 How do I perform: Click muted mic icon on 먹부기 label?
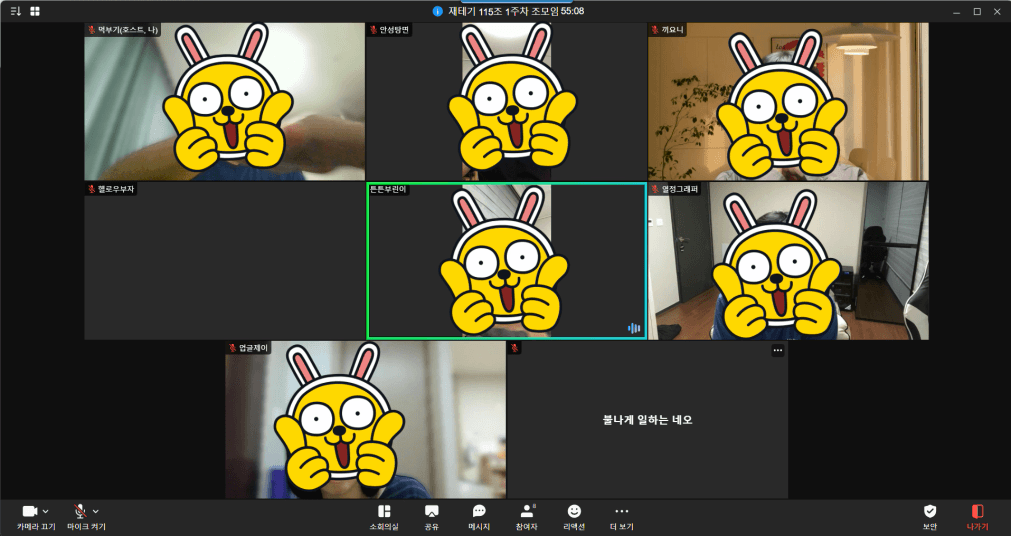pyautogui.click(x=92, y=30)
